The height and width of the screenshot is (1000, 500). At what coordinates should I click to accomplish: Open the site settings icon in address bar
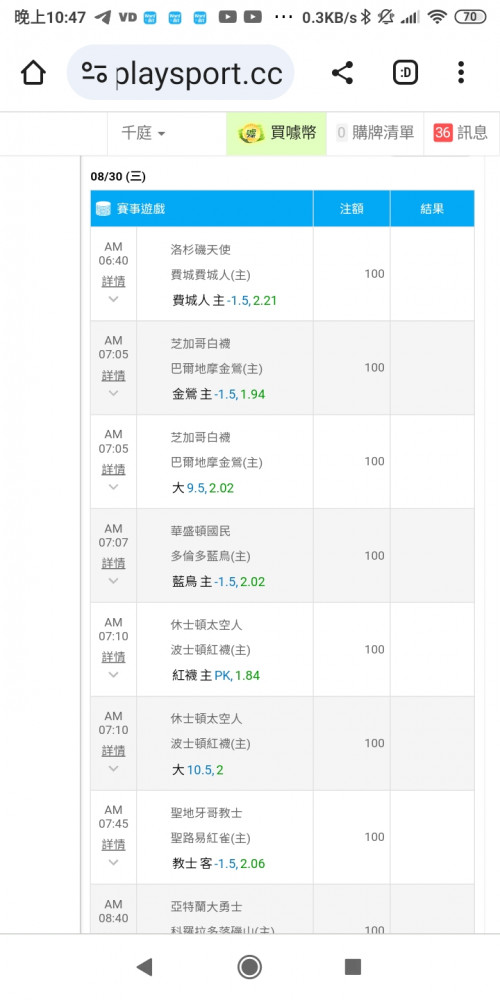pos(94,73)
